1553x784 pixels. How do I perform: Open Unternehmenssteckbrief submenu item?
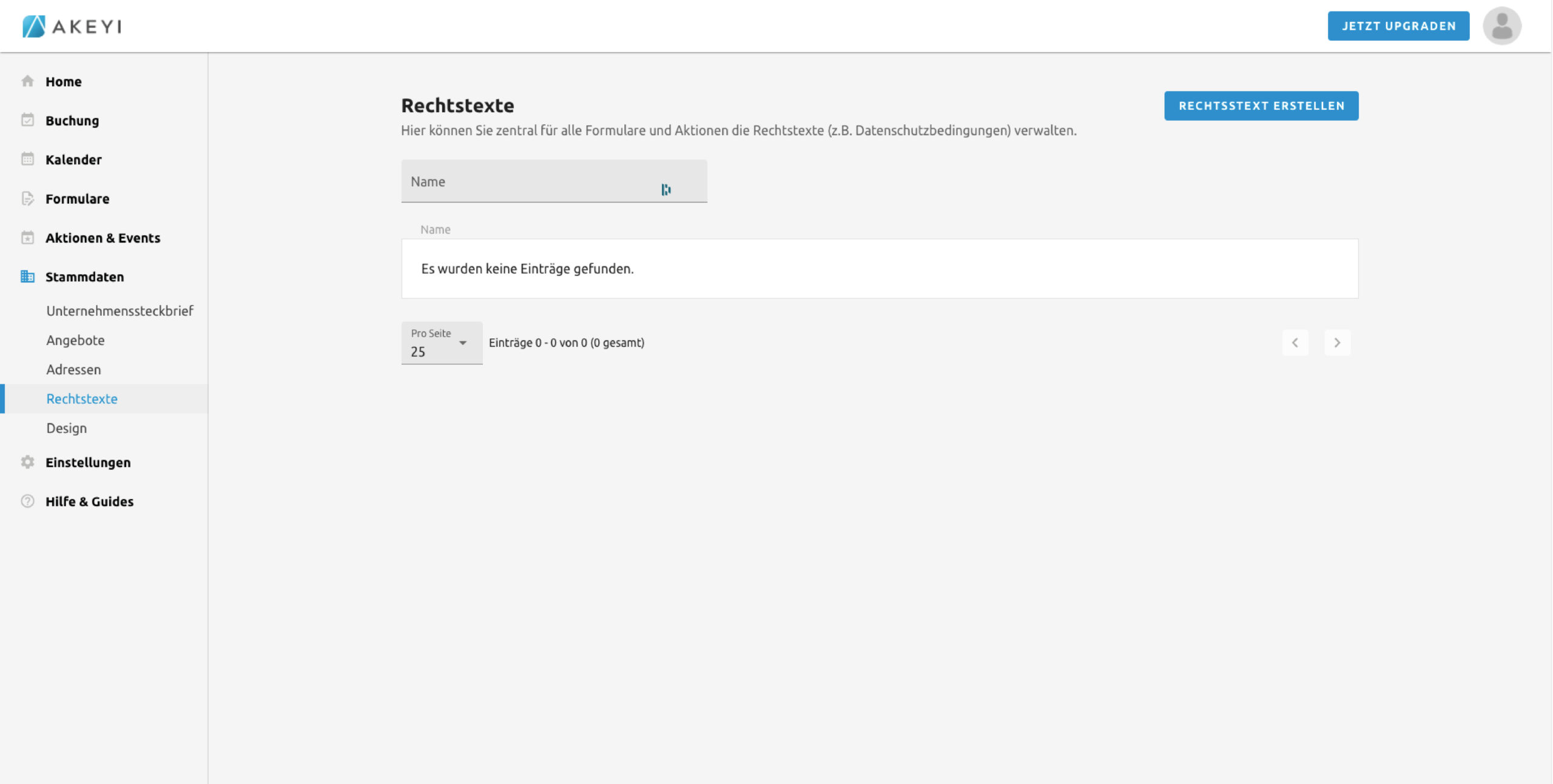pos(120,311)
